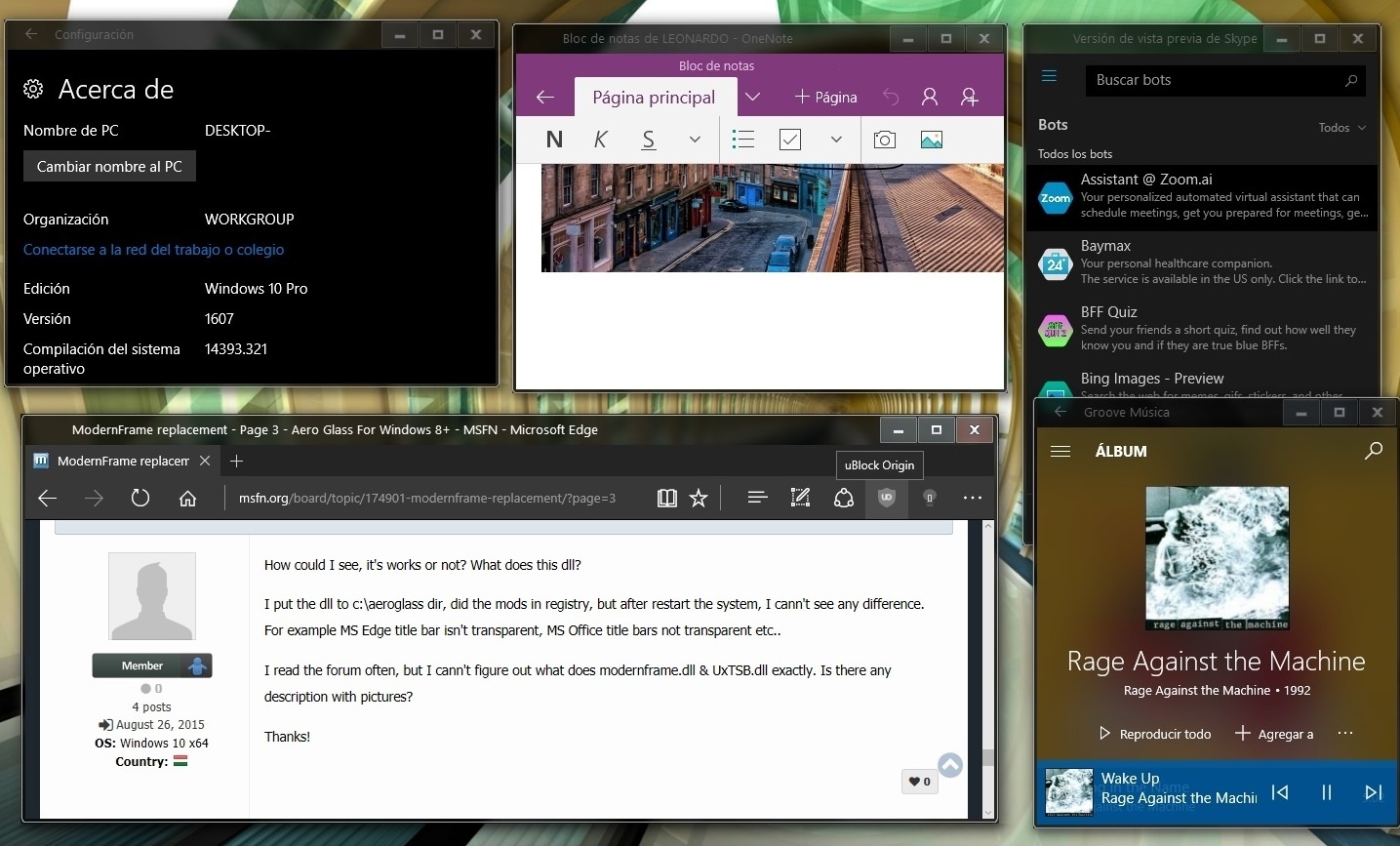
Task: Open the Skype hamburger menu
Action: pyautogui.click(x=1050, y=76)
